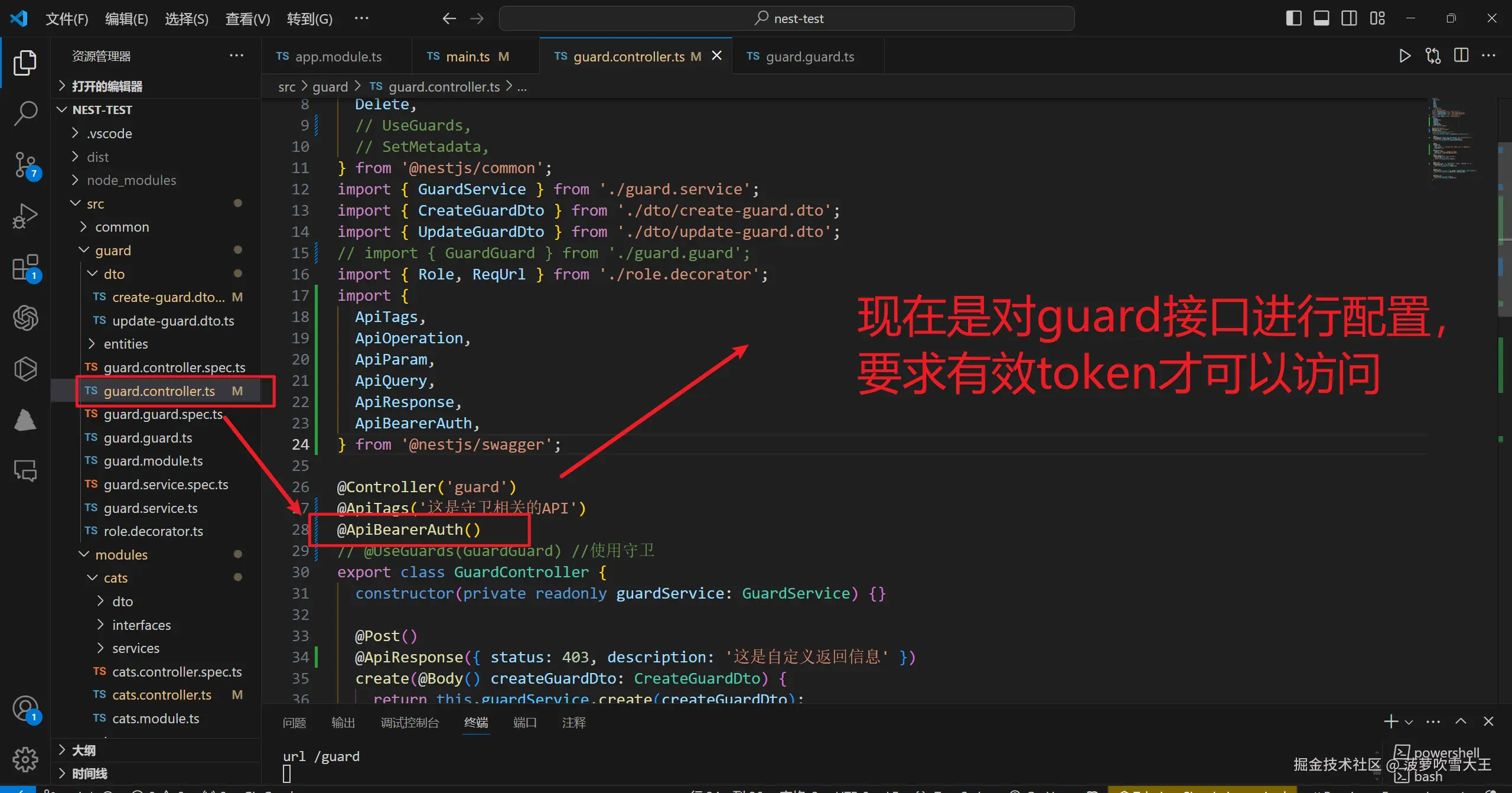Screen dimensions: 1512x793
Task: Open the Source Control view
Action: click(25, 165)
